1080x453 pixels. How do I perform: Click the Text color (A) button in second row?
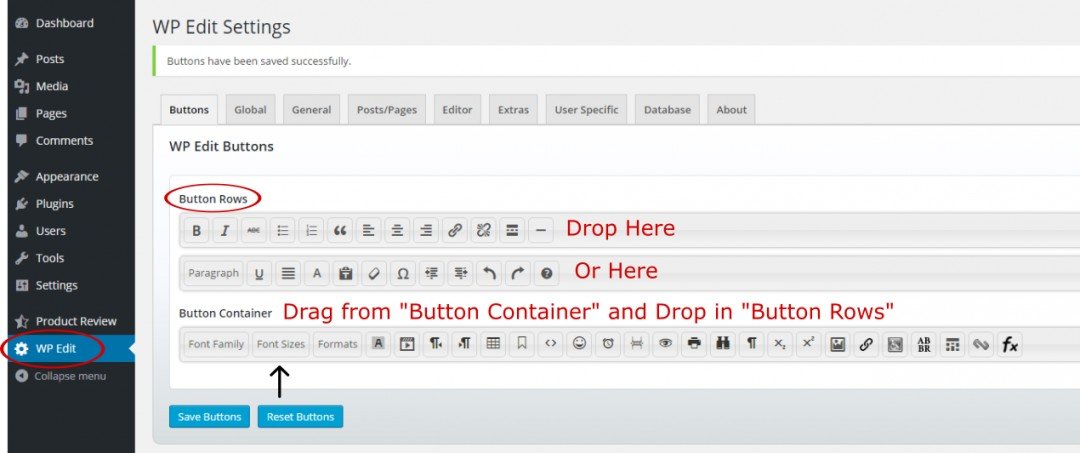317,273
